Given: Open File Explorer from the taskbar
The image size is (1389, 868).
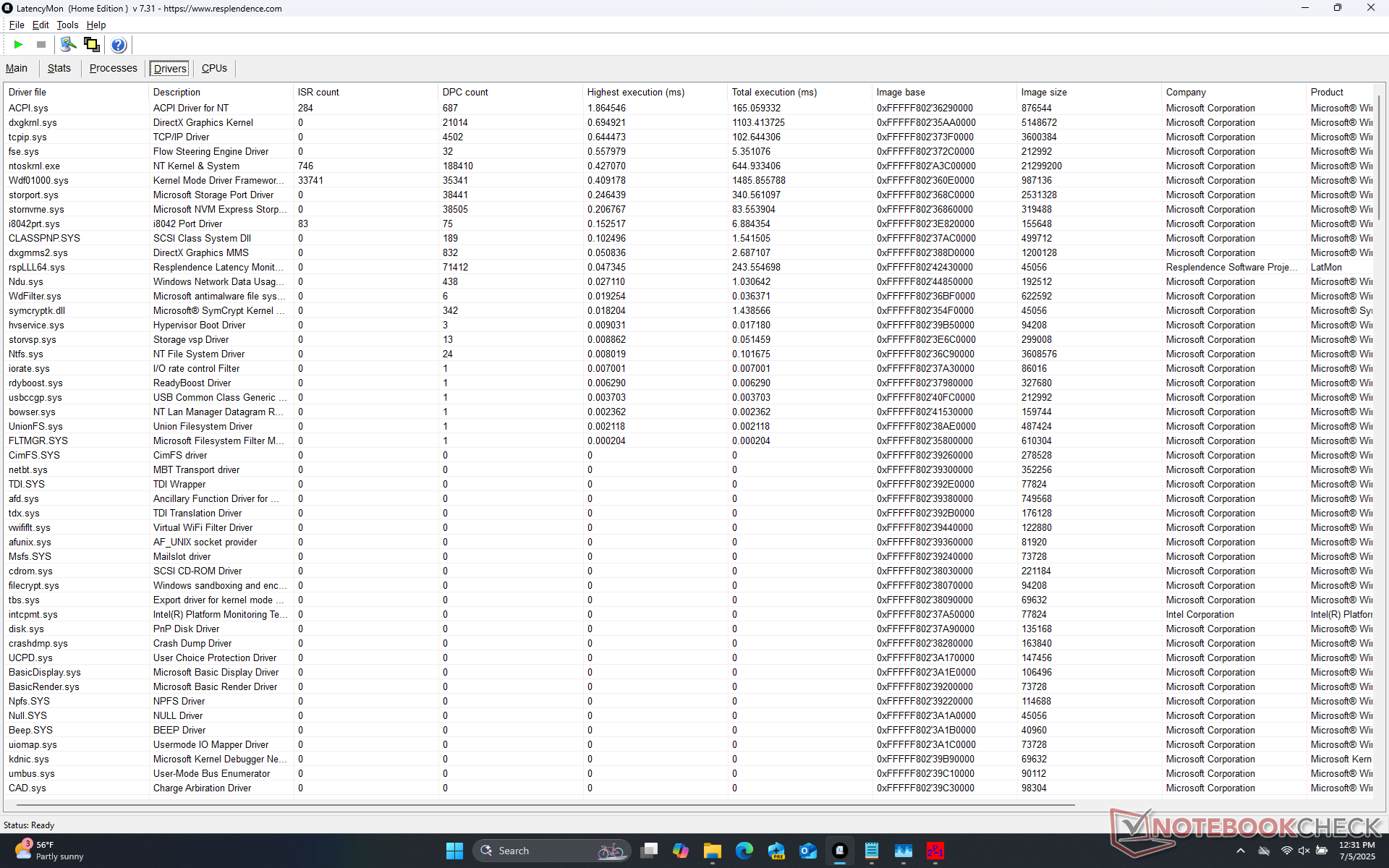Looking at the screenshot, I should [x=712, y=851].
